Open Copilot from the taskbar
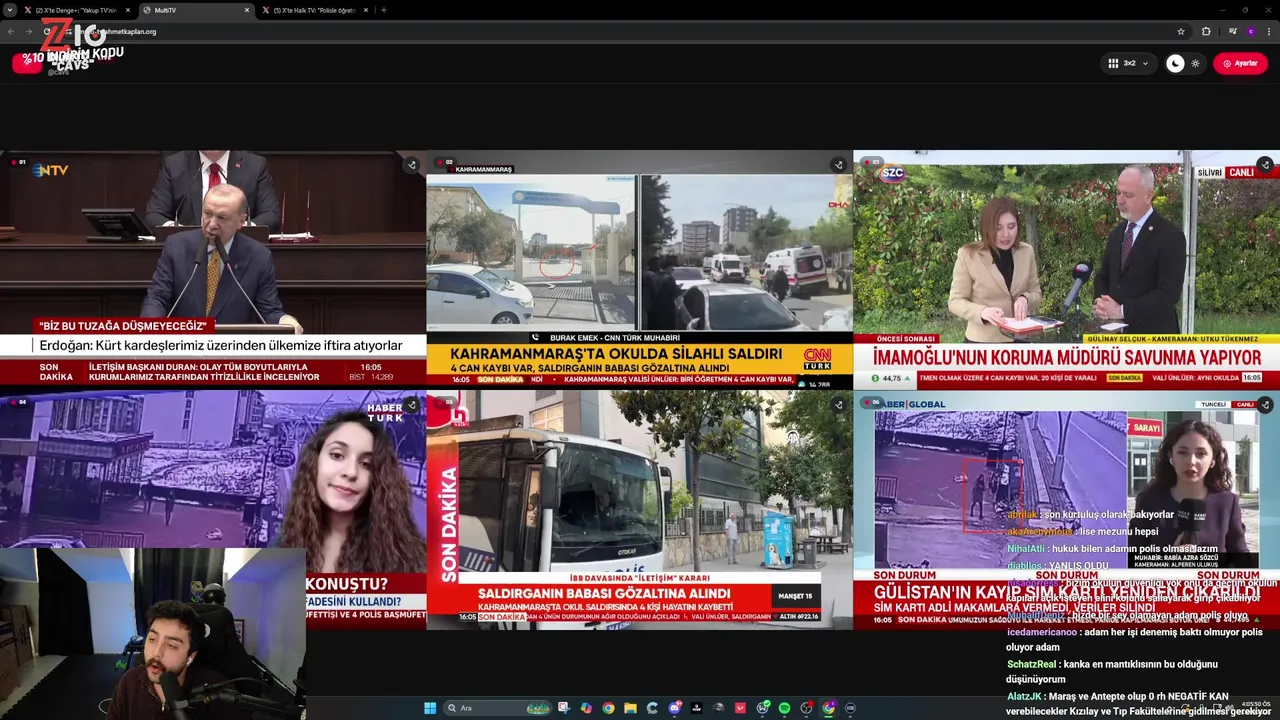The image size is (1280, 720). tap(586, 708)
